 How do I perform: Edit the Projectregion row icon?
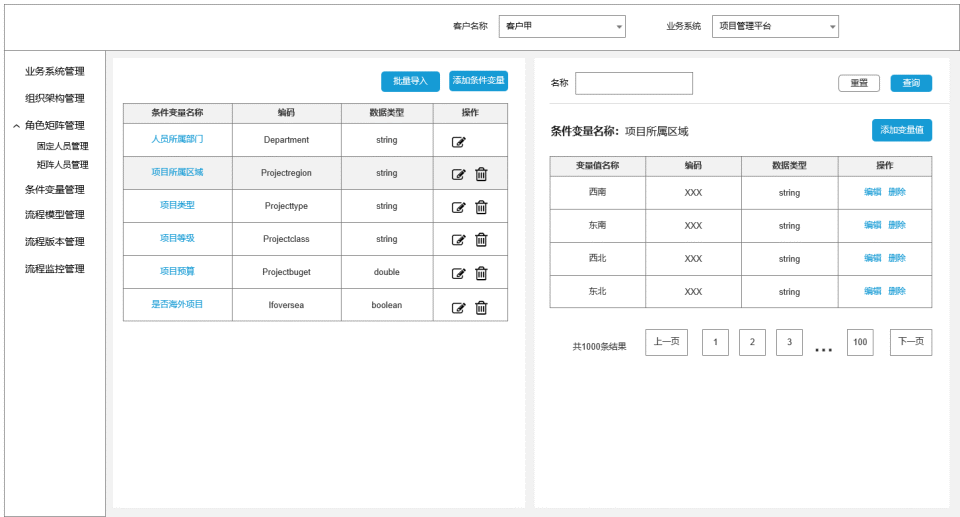[x=458, y=175]
